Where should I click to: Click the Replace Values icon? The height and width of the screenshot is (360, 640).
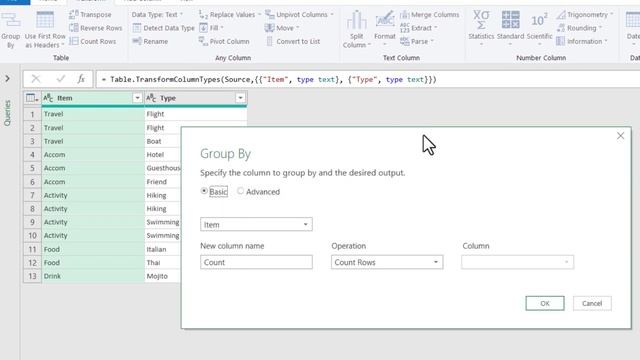203,15
